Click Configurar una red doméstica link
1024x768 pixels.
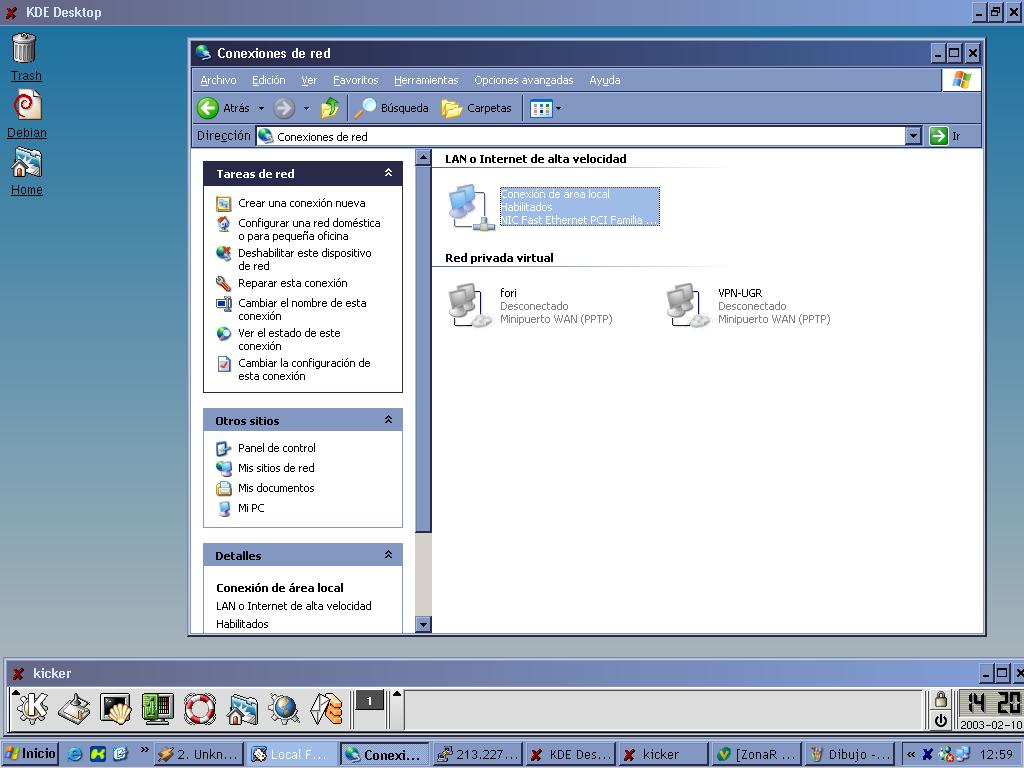[x=309, y=229]
